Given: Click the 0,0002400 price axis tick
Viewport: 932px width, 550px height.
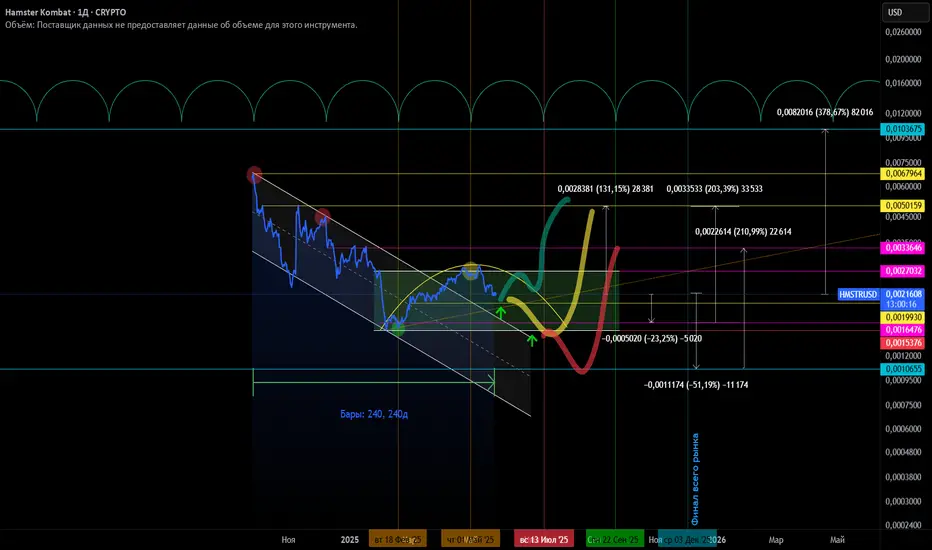Looking at the screenshot, I should 903,526.
